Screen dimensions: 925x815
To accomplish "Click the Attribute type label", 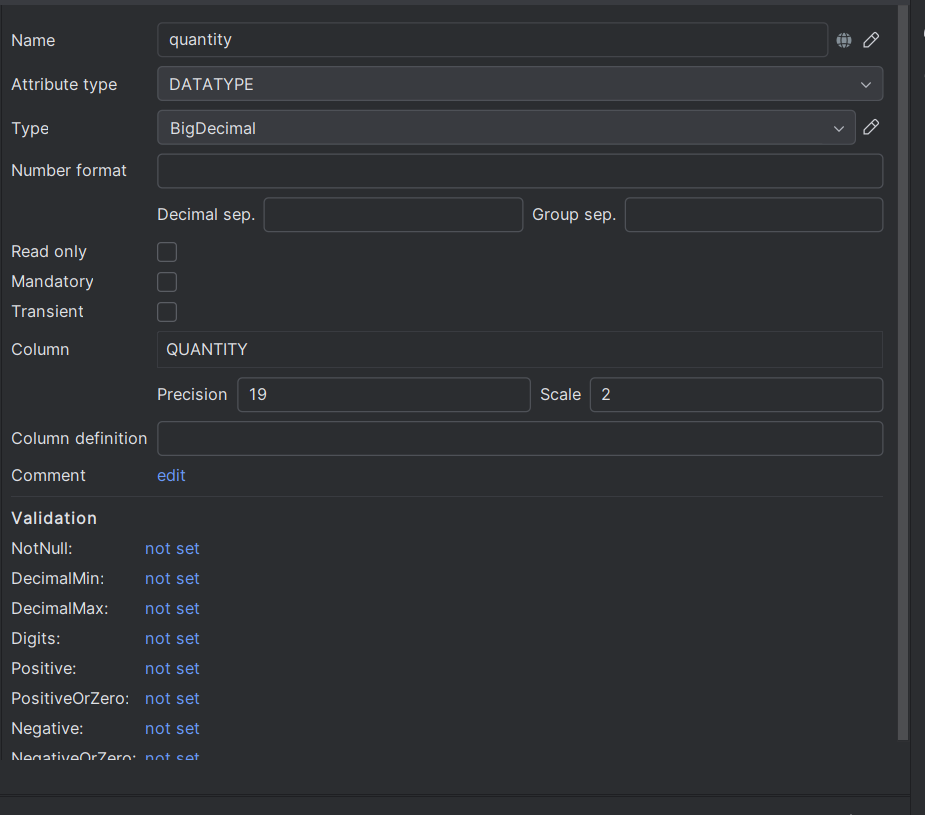I will pyautogui.click(x=64, y=84).
